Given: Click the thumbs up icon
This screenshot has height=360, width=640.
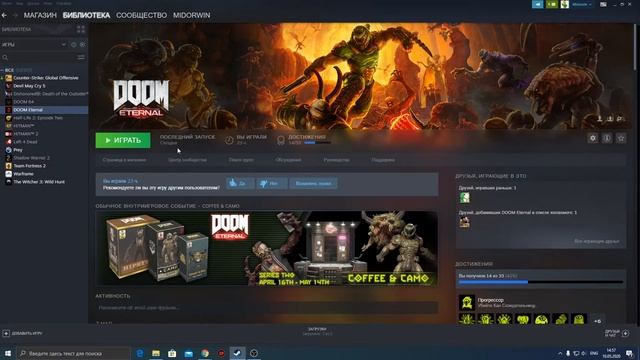Looking at the screenshot, I should 233,183.
